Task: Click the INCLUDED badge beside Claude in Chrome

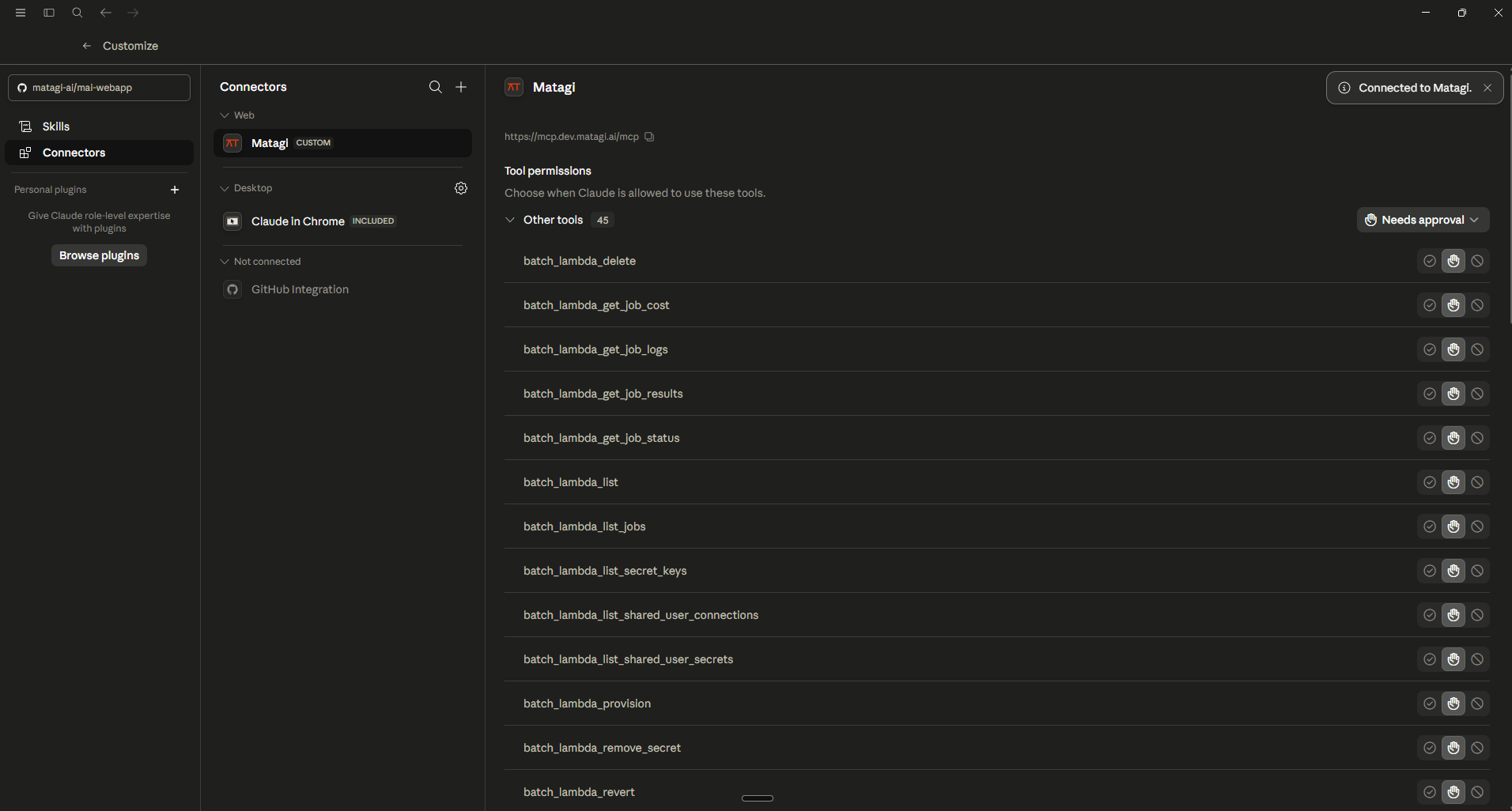Action: (x=373, y=221)
